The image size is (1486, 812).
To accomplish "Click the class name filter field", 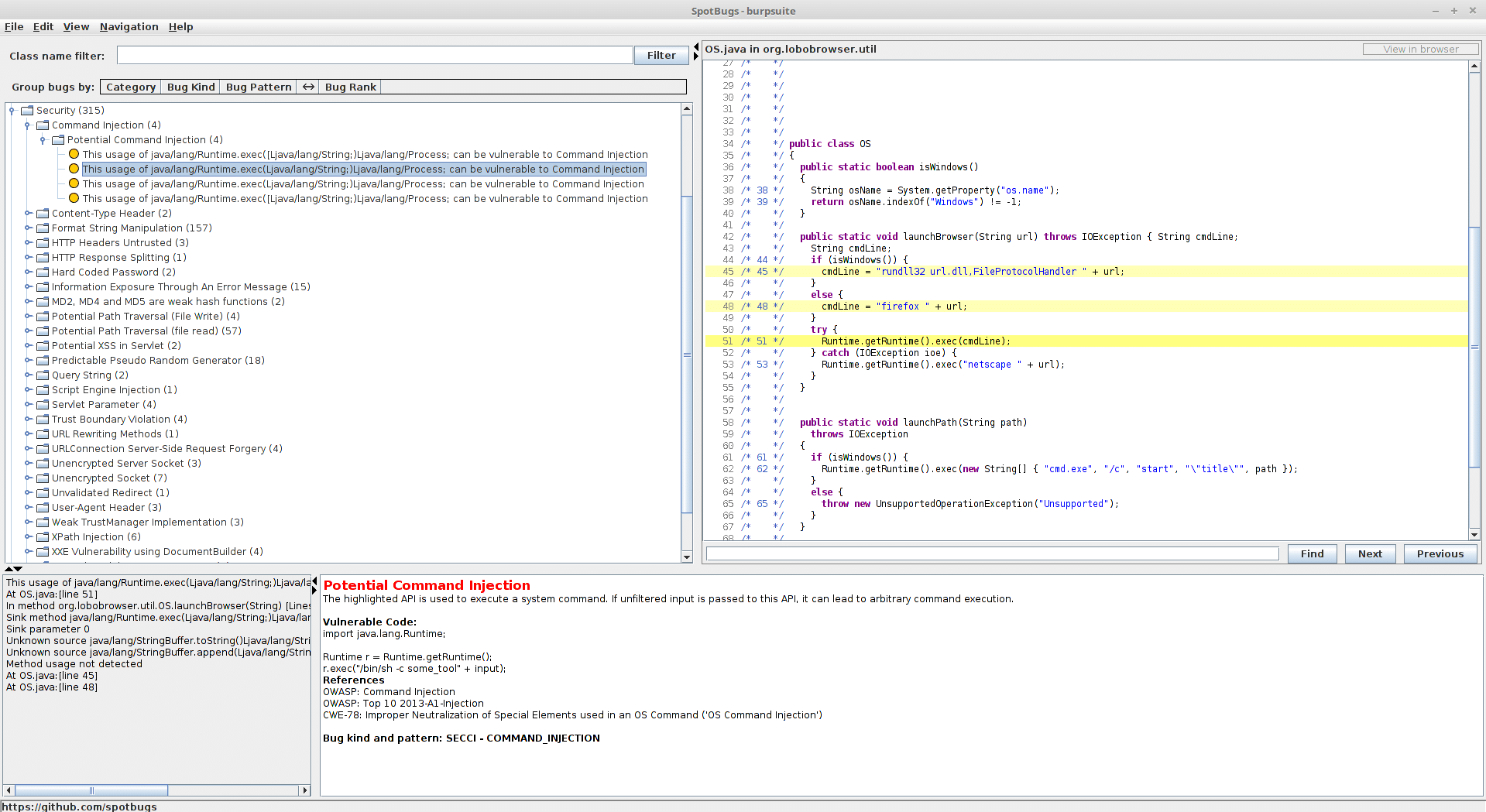I will tap(375, 56).
